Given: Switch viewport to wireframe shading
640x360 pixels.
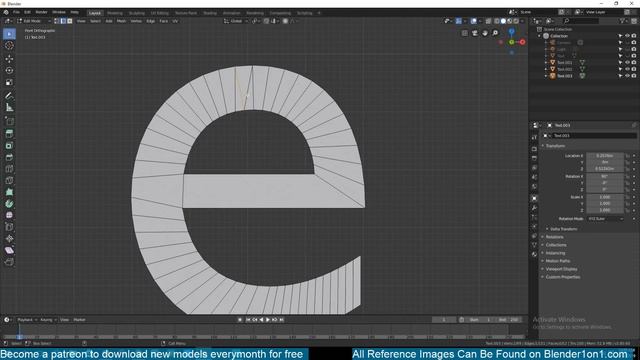Looking at the screenshot, I should (x=497, y=21).
